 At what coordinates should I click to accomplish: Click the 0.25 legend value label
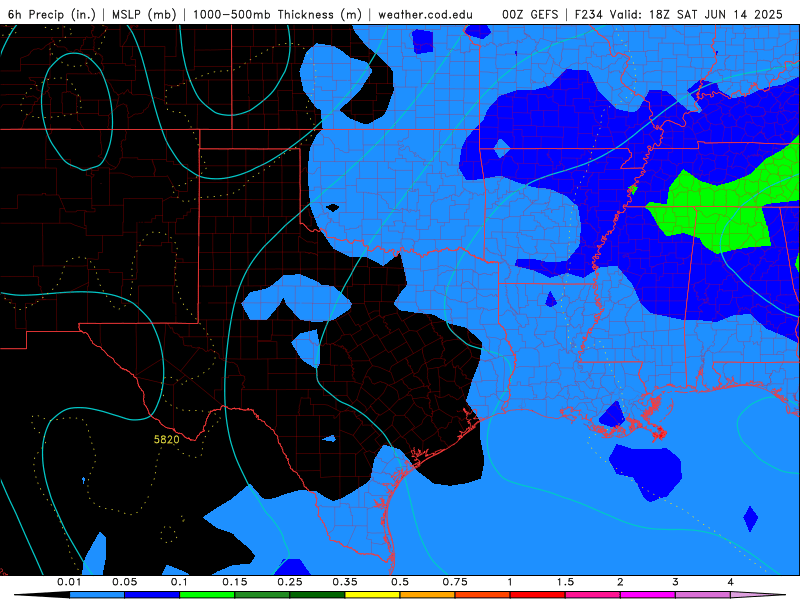[290, 582]
